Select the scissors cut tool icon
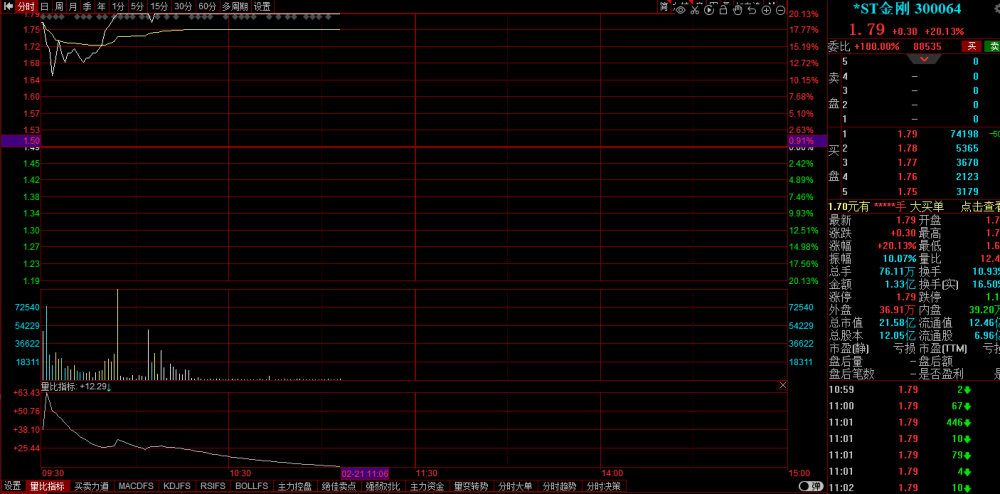The image size is (1000, 494). click(695, 9)
